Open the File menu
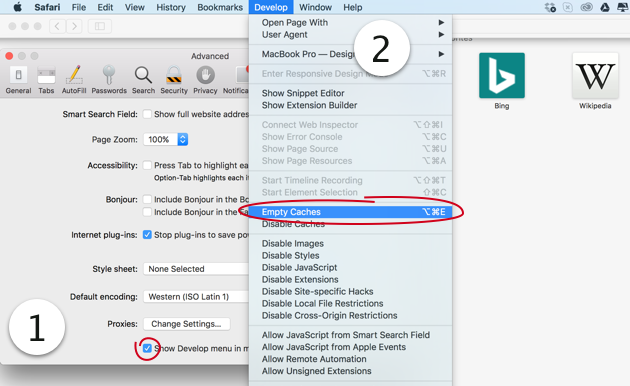This screenshot has height=386, width=630. click(x=79, y=7)
